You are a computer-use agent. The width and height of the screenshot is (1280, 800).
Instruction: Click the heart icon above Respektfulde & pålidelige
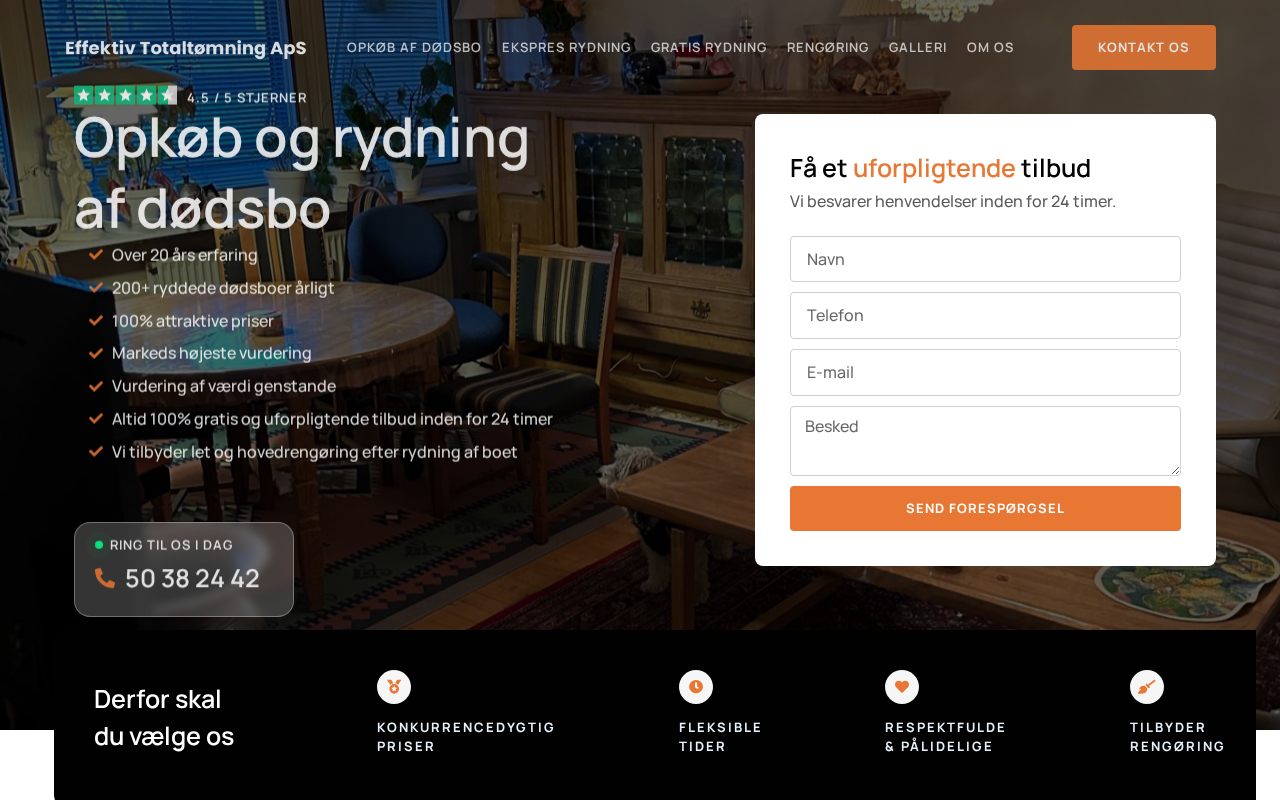click(902, 687)
